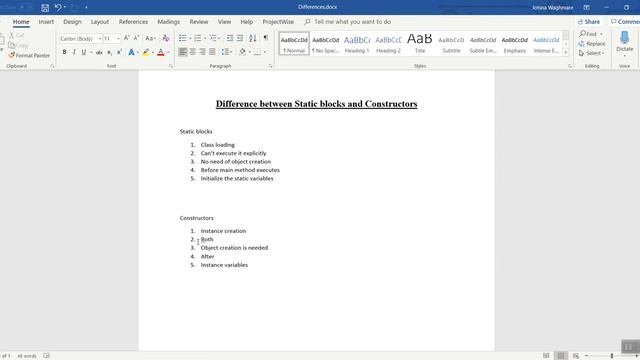Toggle Subscript formatting
640x360 pixels.
[x=109, y=52]
